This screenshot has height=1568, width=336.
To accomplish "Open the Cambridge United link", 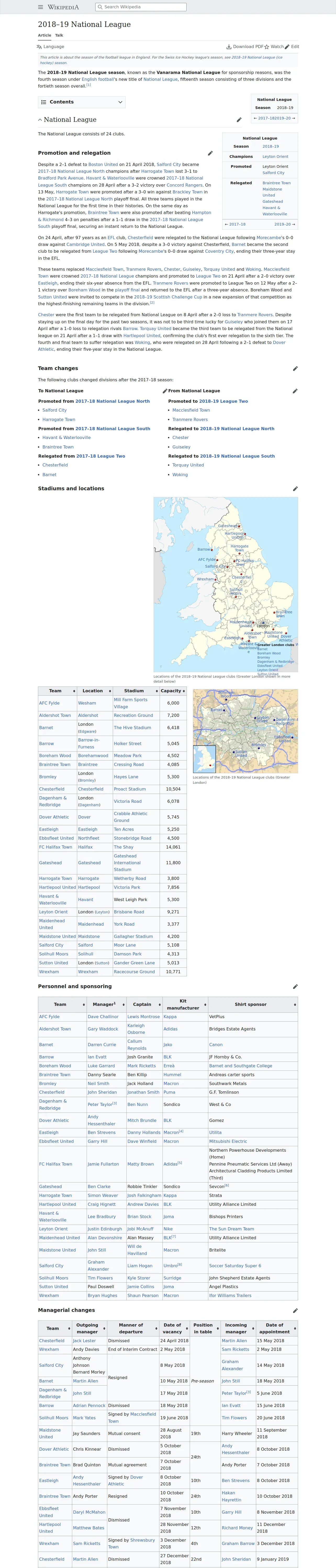I will click(85, 244).
